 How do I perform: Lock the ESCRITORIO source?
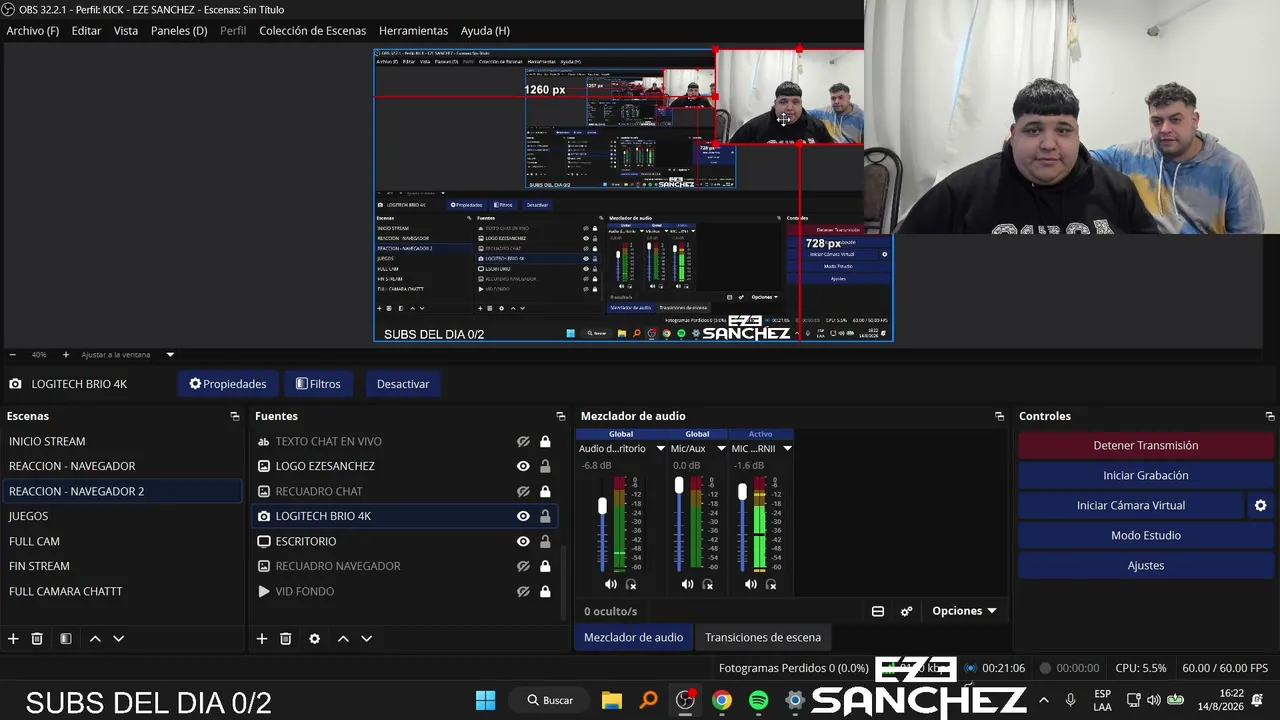(x=545, y=541)
